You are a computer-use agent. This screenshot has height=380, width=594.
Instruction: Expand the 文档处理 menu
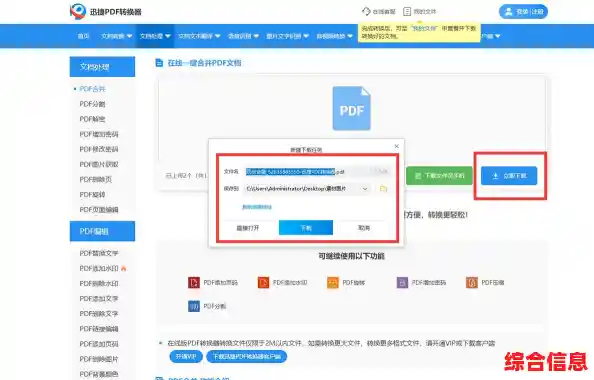click(155, 36)
